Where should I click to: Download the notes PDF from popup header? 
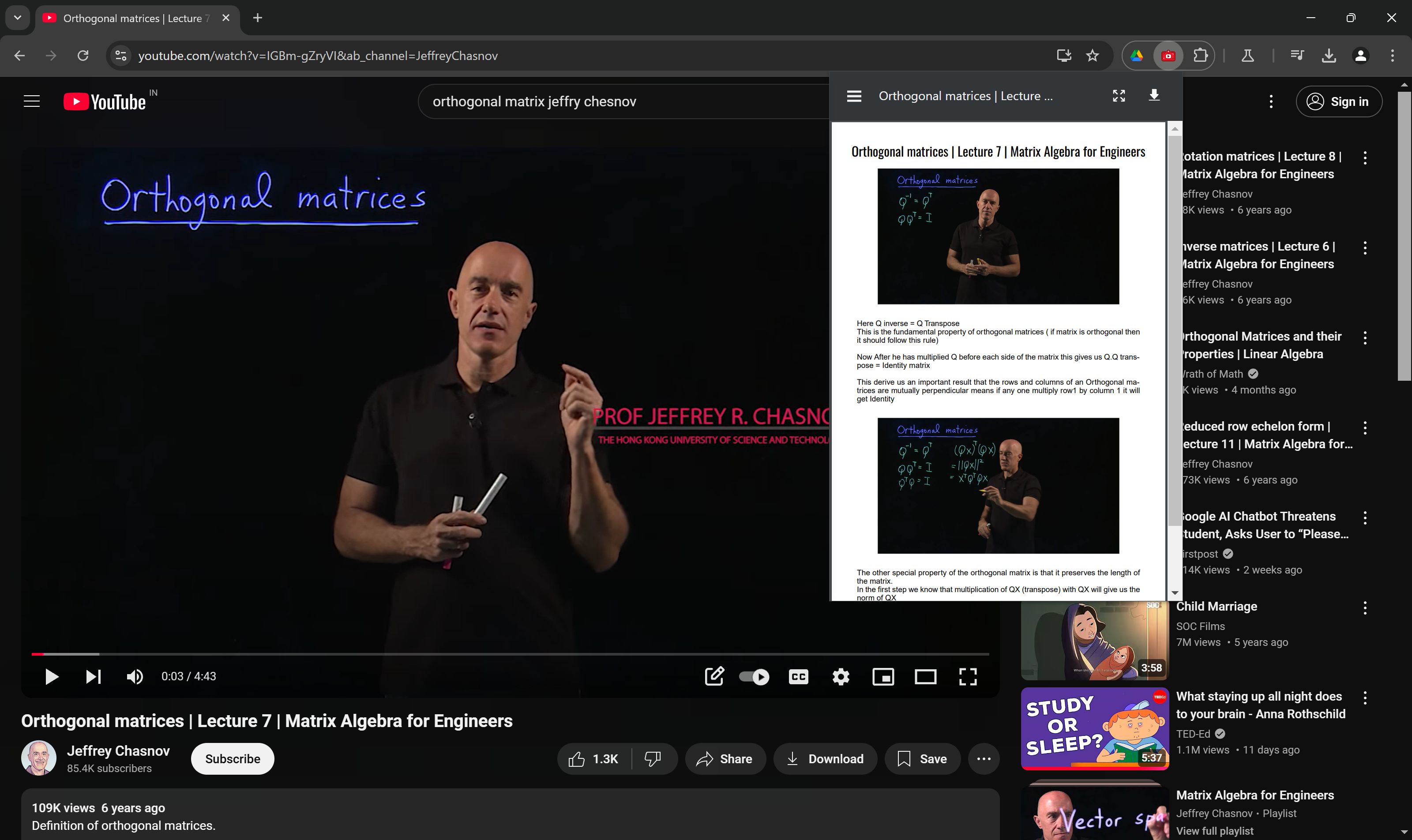1154,95
